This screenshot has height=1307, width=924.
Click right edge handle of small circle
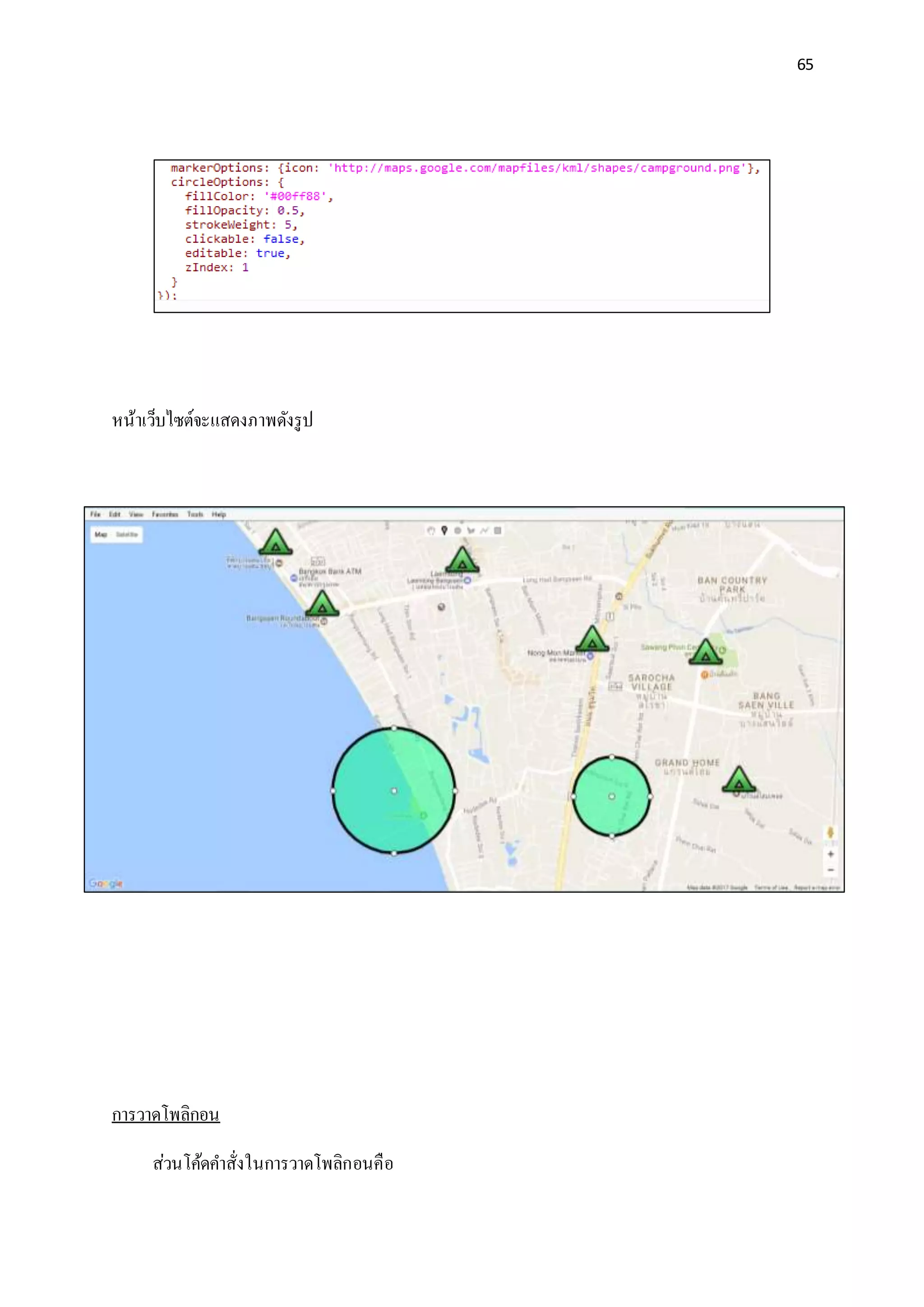[x=650, y=797]
